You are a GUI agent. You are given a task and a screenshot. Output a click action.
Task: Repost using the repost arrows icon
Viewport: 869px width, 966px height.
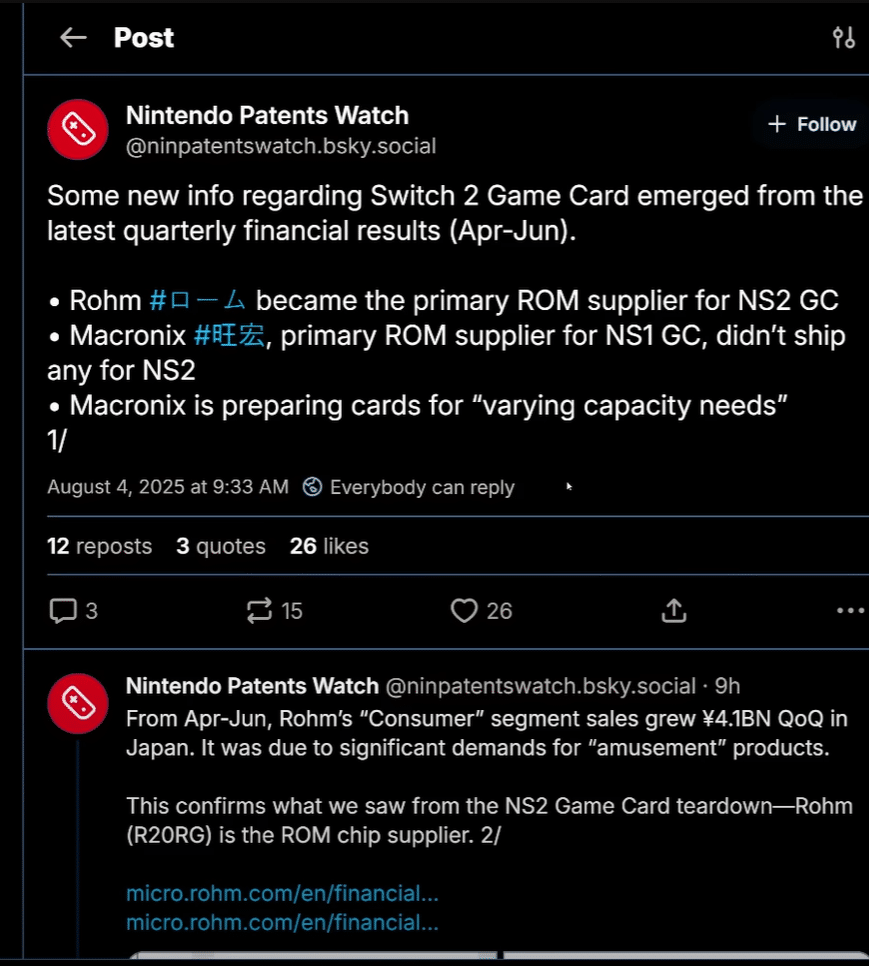tap(259, 611)
